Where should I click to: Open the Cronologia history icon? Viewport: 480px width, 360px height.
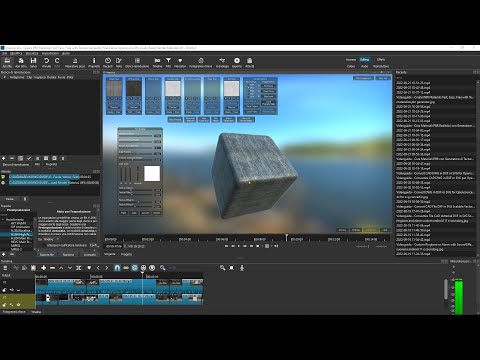(x=222, y=62)
